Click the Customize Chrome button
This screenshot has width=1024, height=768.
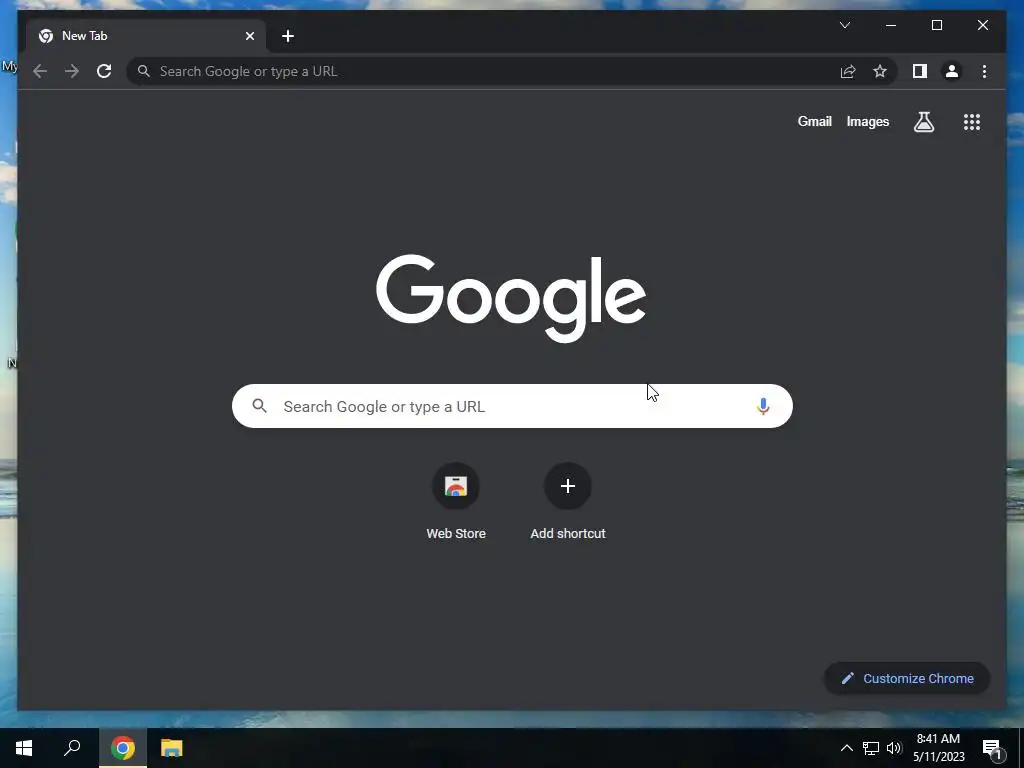[x=907, y=679]
